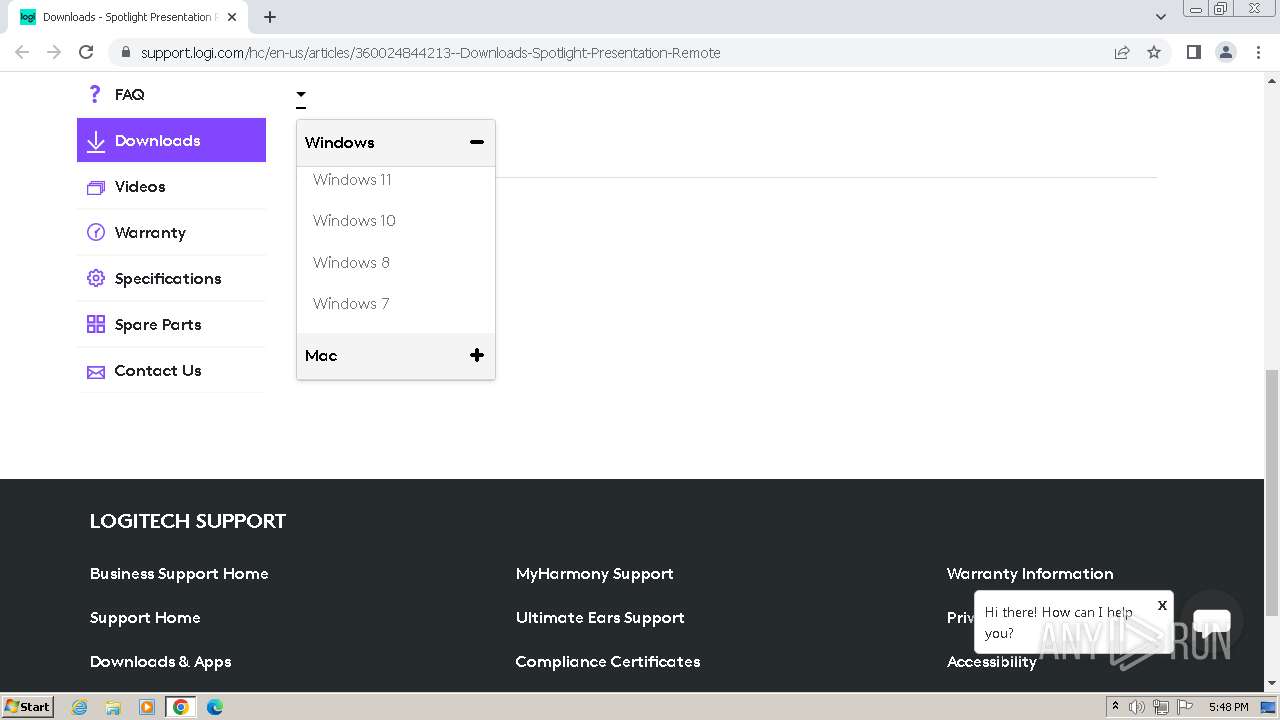Close the Downloads - Spotlight tab
The width and height of the screenshot is (1280, 720).
(232, 17)
